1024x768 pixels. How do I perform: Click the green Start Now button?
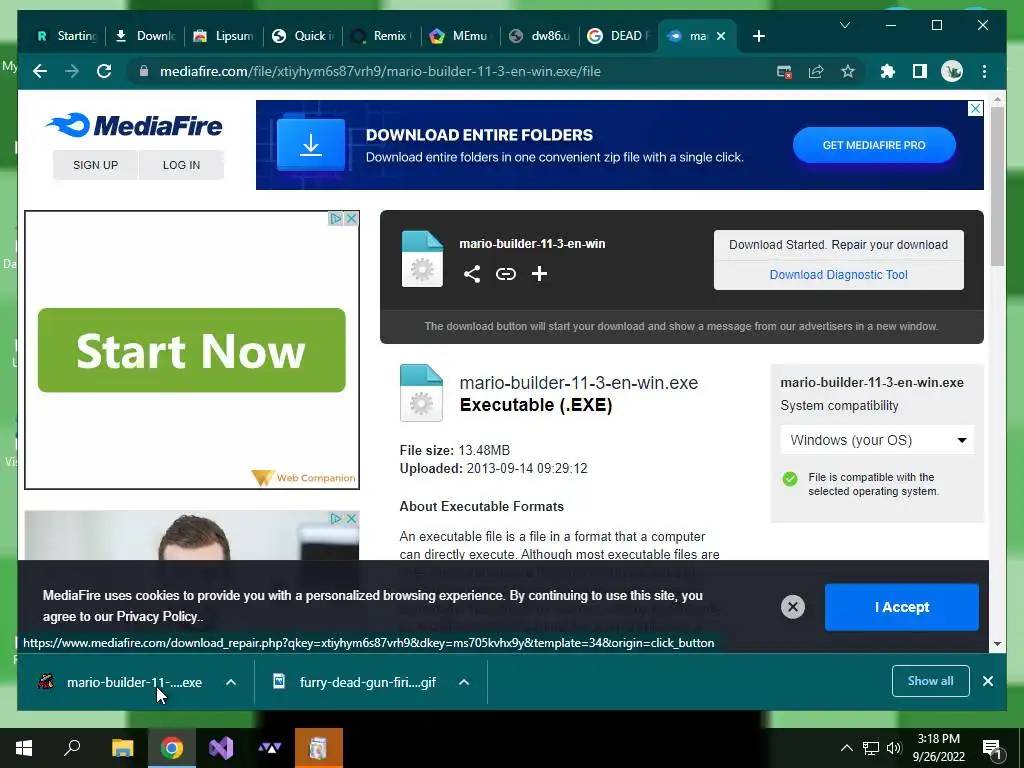[191, 350]
